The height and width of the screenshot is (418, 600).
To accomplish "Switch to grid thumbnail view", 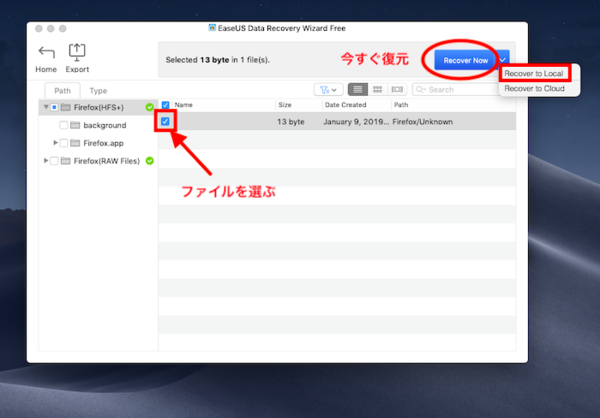I will [x=378, y=90].
